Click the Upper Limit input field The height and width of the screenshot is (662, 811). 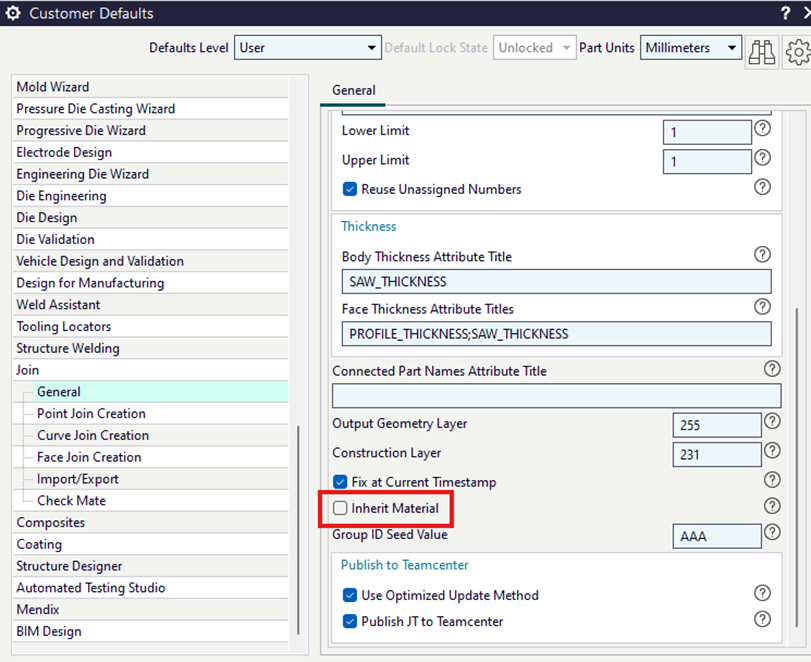(707, 162)
